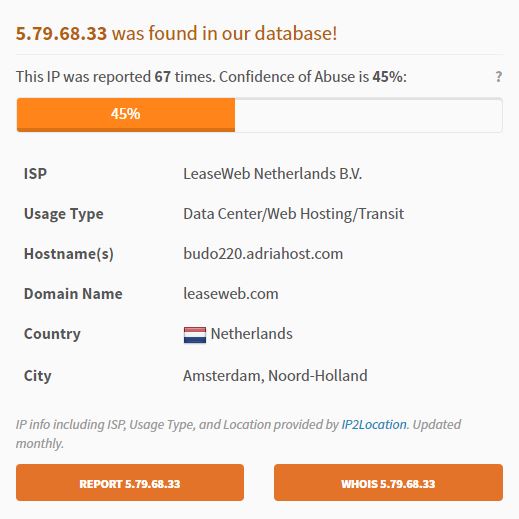Click the Amsterdam, Noord-Holland city value
The image size is (519, 519).
tap(275, 376)
